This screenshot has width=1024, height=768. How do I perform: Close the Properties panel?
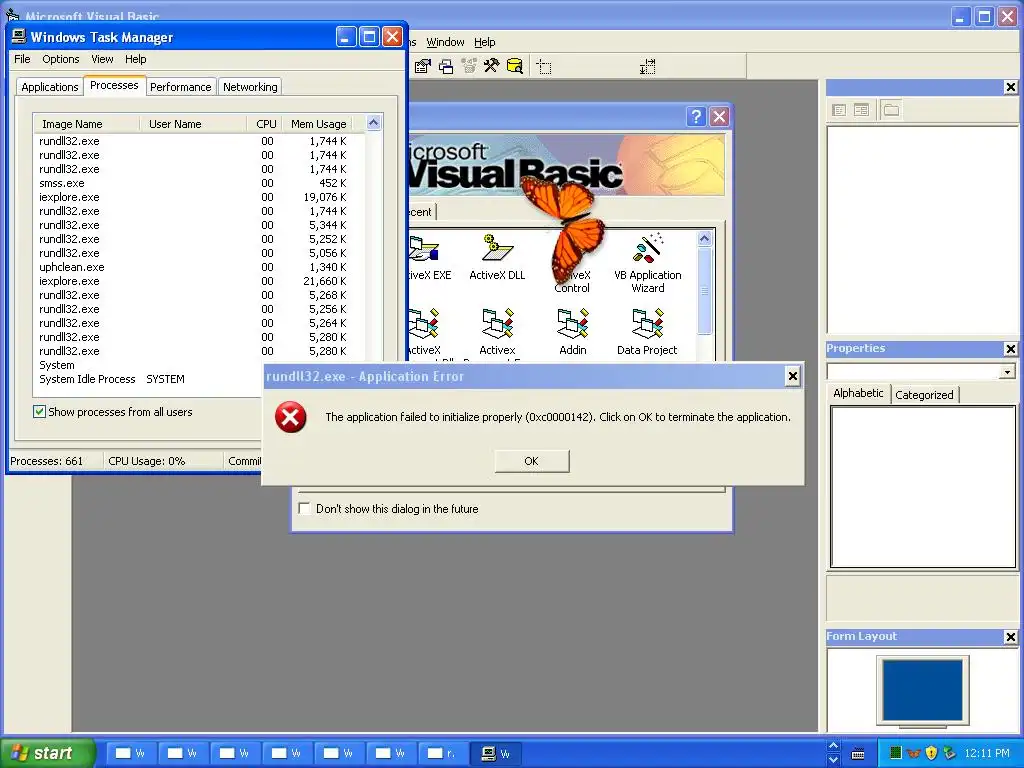point(1010,349)
